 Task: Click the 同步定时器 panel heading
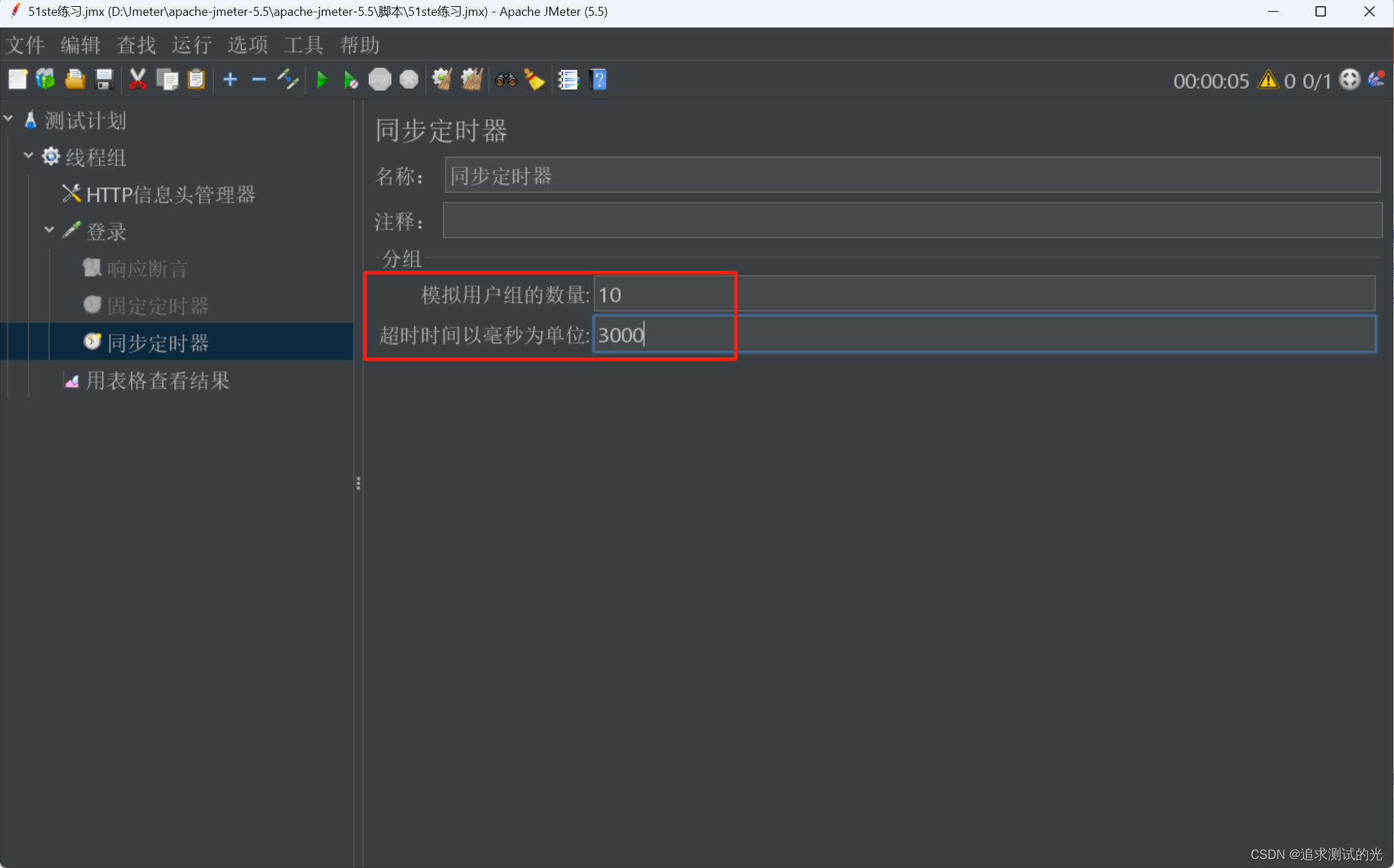coord(441,131)
